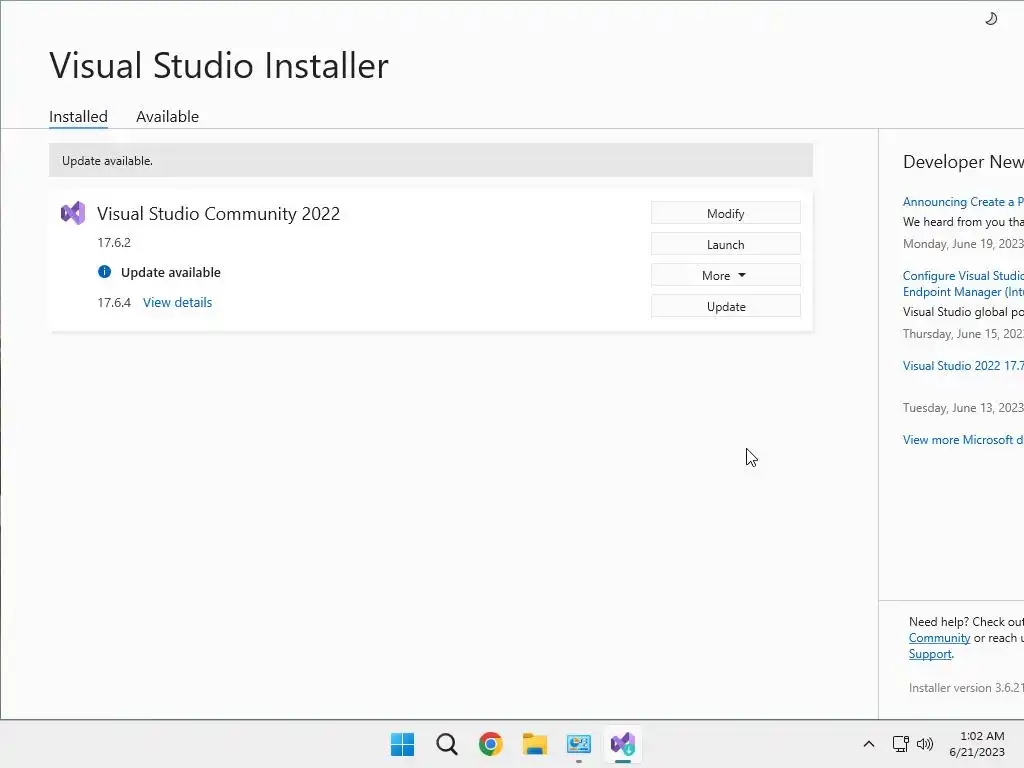Click the installed version number 17.6.2

[114, 242]
